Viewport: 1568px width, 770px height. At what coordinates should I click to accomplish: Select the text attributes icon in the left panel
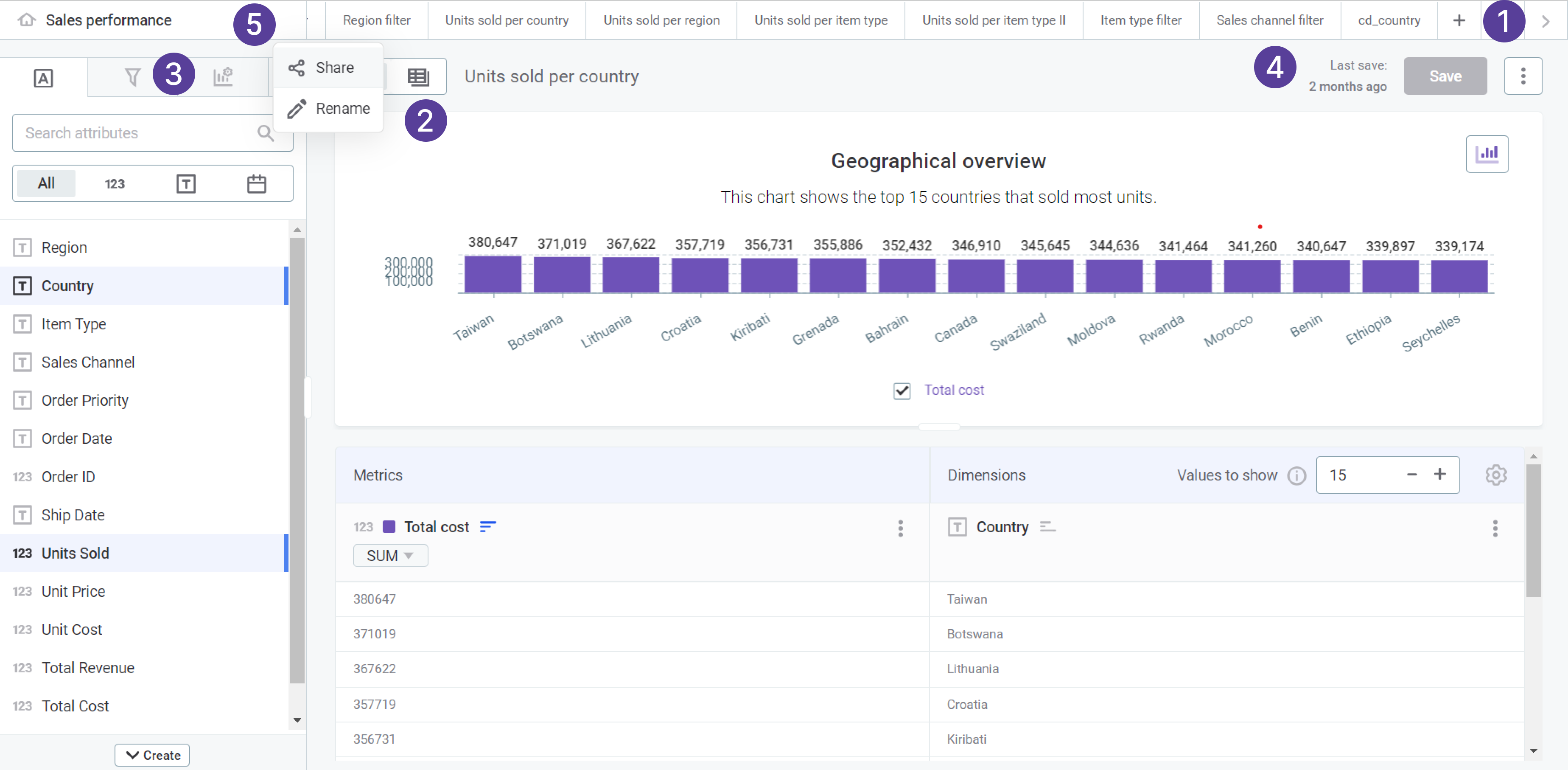[x=42, y=78]
